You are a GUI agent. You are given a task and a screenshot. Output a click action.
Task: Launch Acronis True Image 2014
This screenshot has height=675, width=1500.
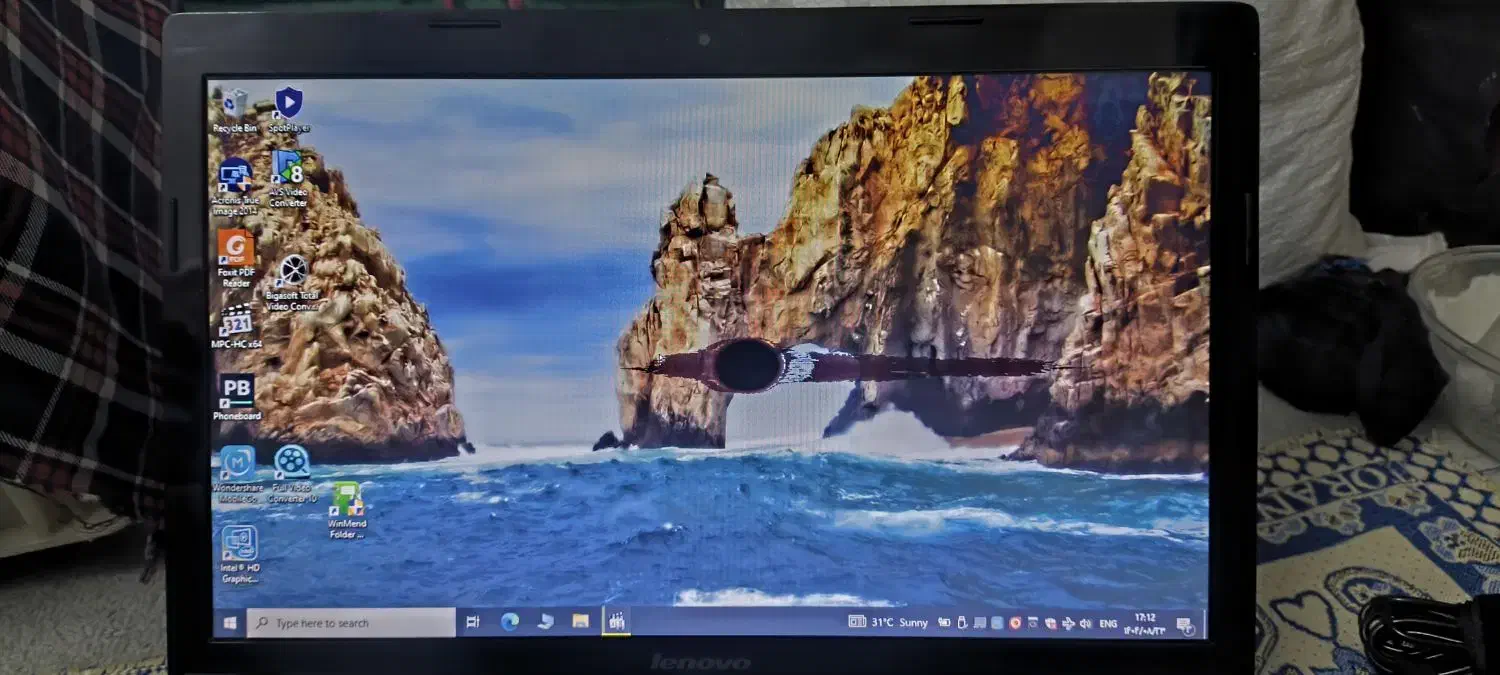[x=234, y=175]
